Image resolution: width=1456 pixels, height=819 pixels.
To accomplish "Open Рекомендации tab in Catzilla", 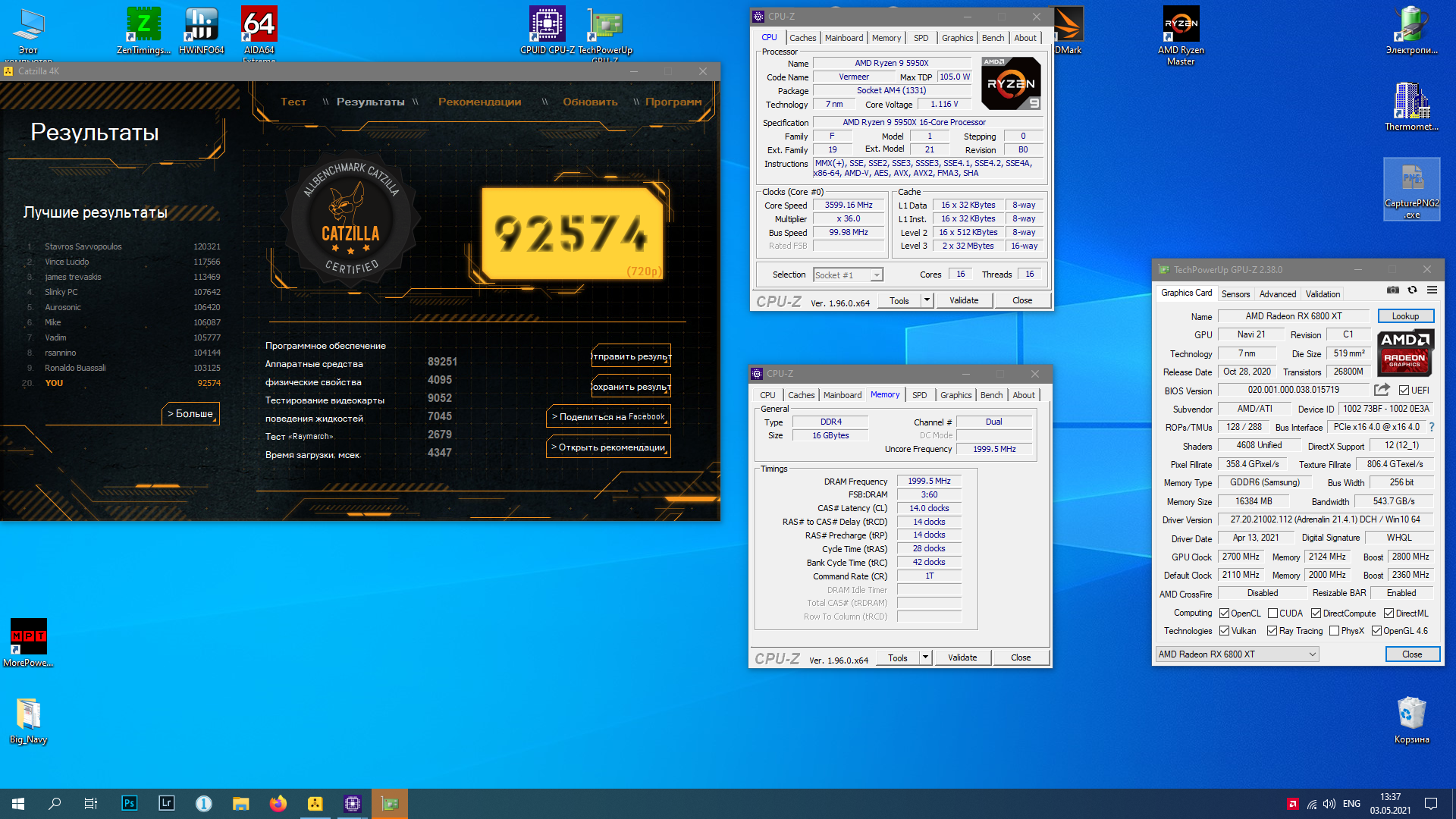I will tap(479, 102).
